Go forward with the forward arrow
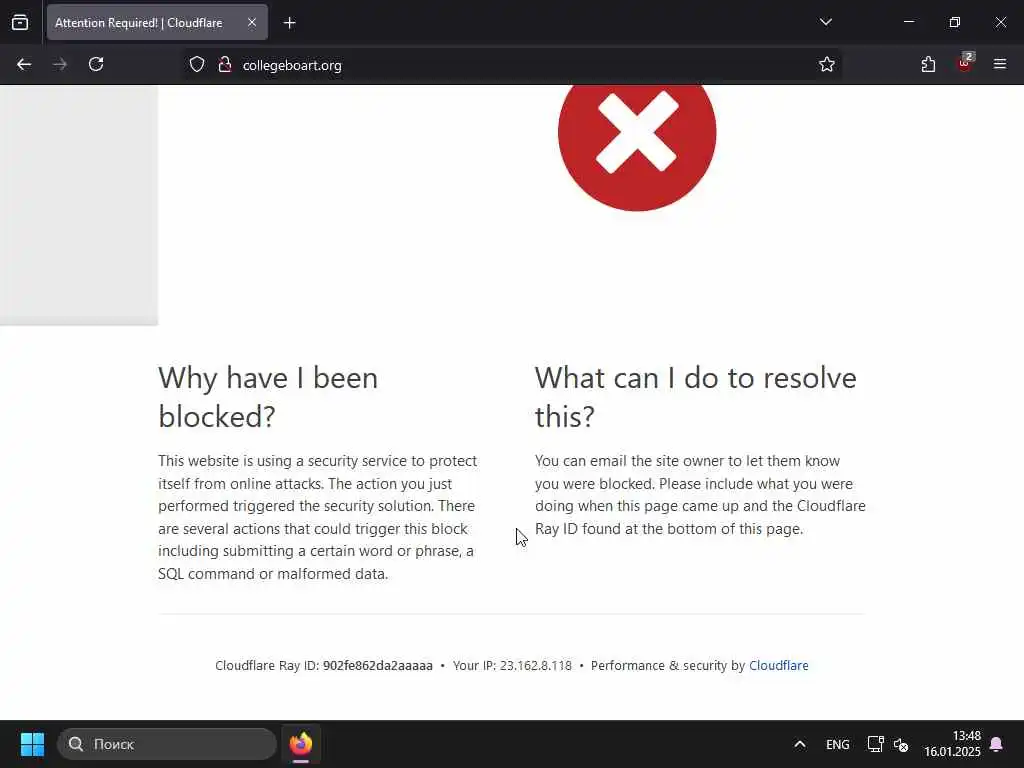Image resolution: width=1024 pixels, height=768 pixels. pos(60,65)
